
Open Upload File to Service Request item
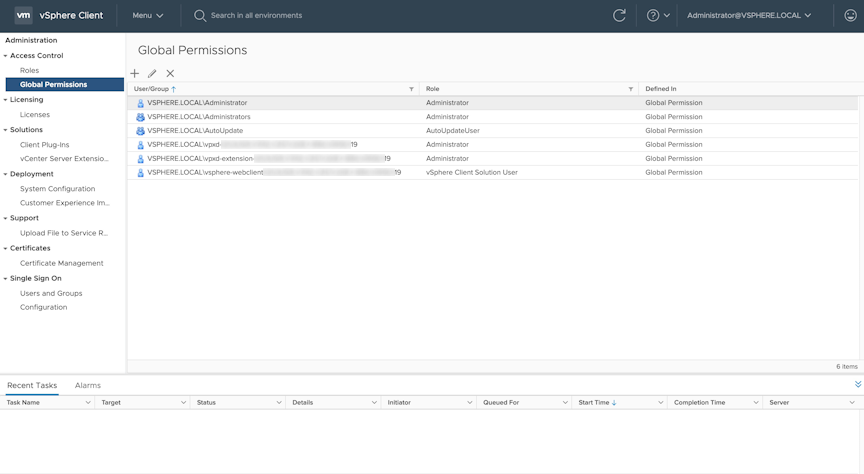(x=64, y=233)
